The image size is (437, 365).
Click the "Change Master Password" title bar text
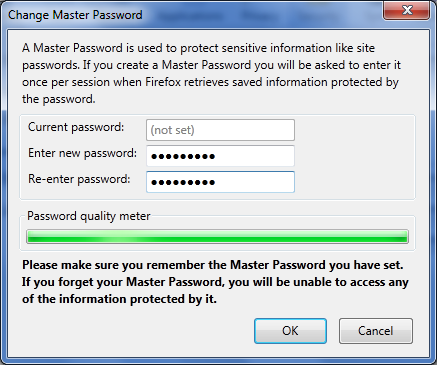click(x=75, y=15)
